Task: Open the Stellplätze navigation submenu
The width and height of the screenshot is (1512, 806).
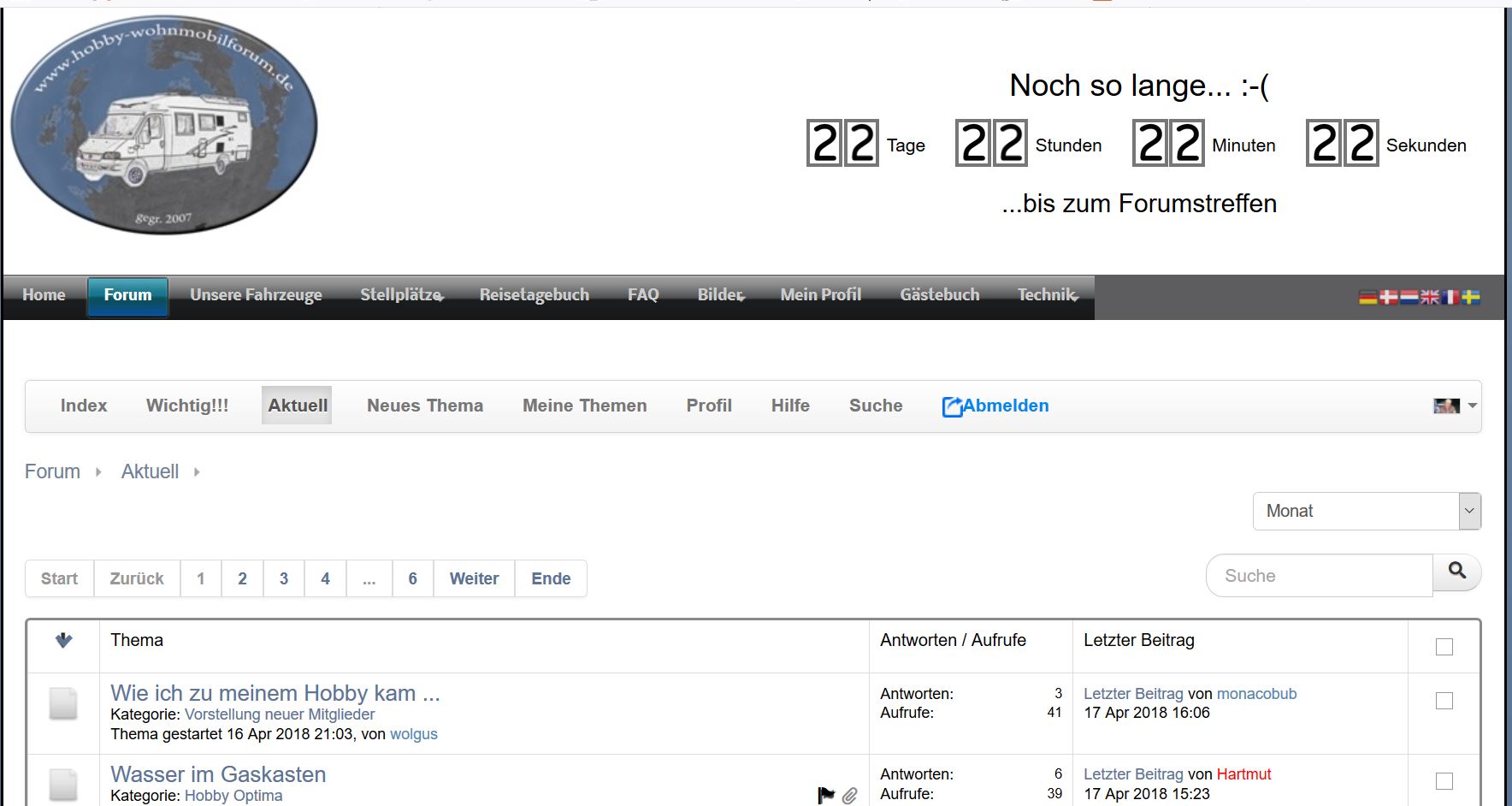Action: point(401,295)
